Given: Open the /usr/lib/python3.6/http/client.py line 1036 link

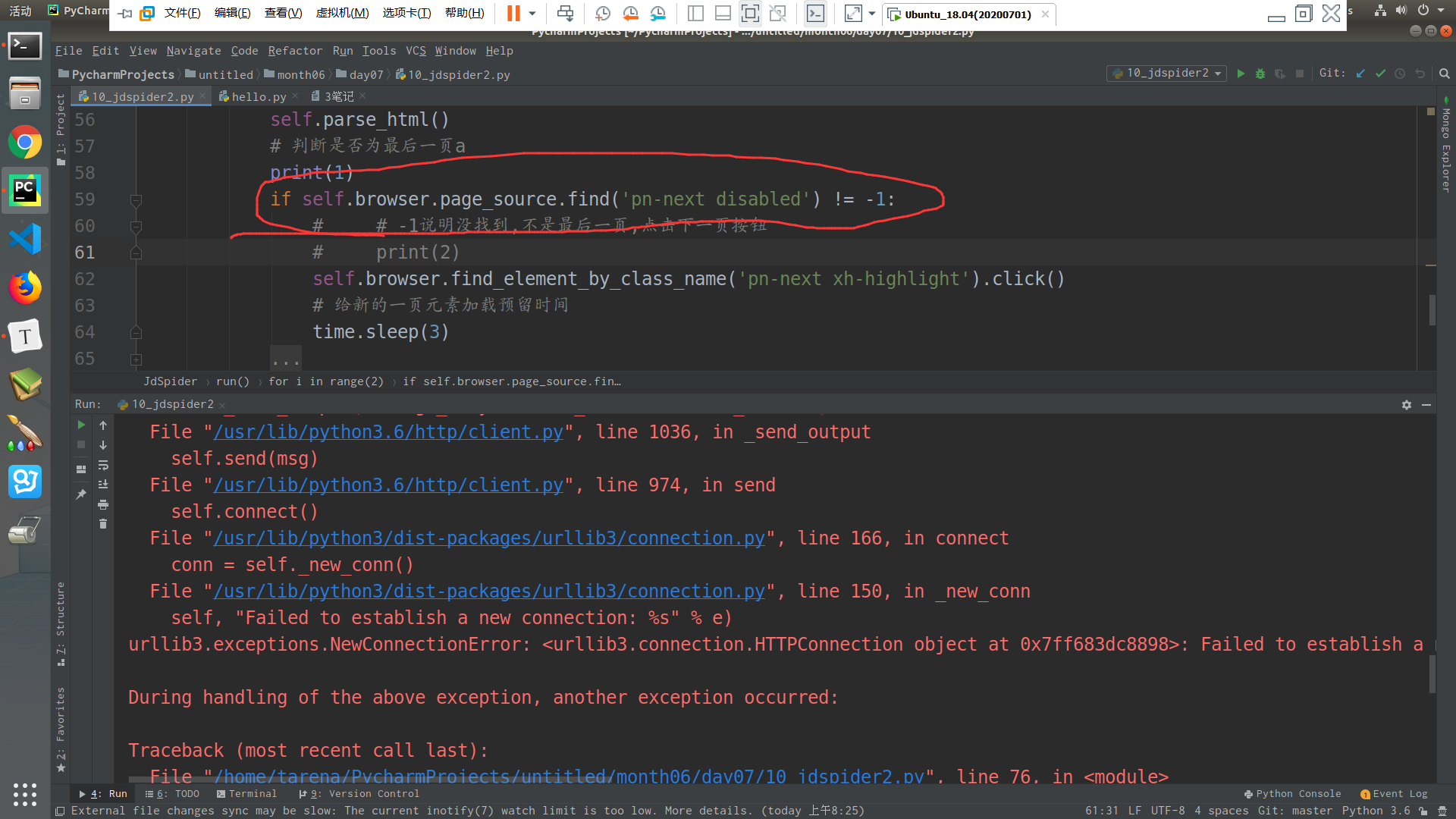Looking at the screenshot, I should click(388, 432).
